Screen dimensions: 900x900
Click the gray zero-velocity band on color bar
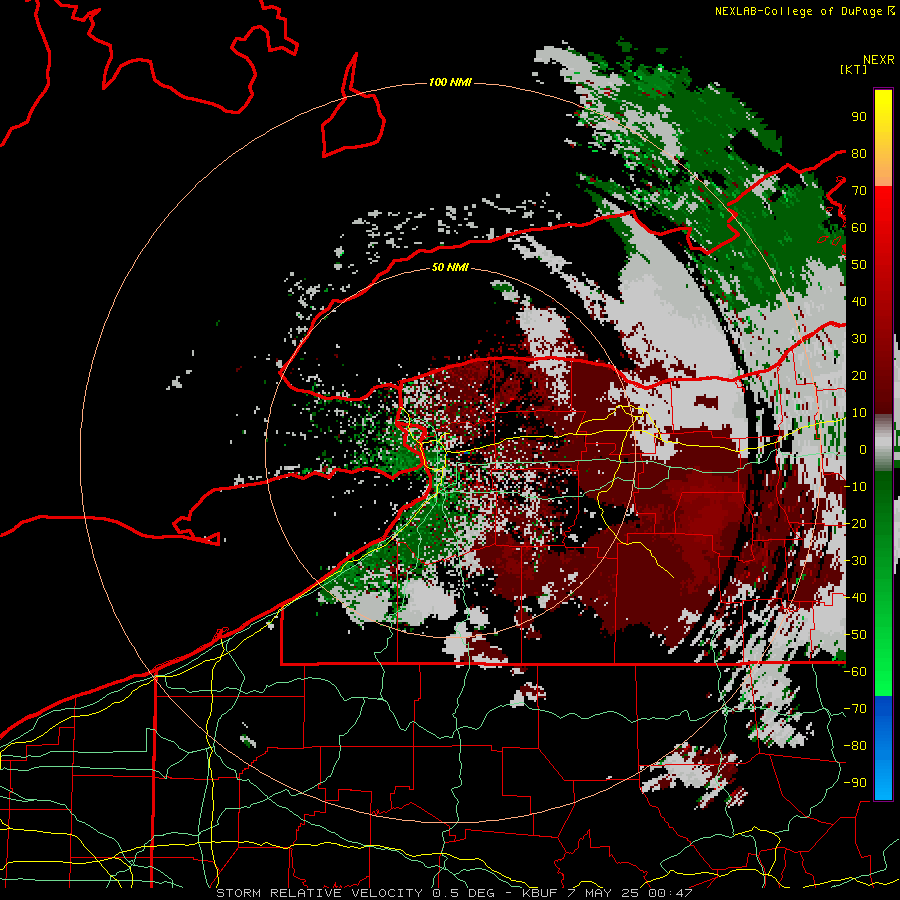pyautogui.click(x=883, y=442)
